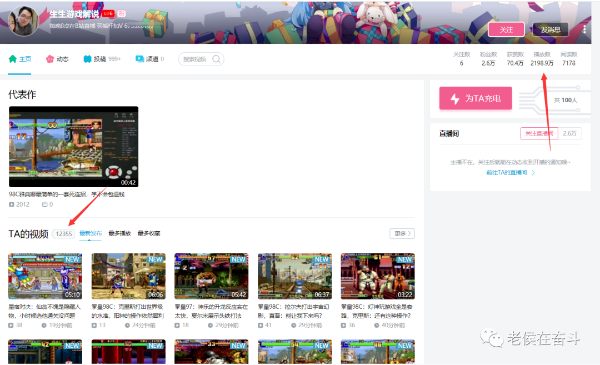Click the stat value 7178

click(569, 63)
